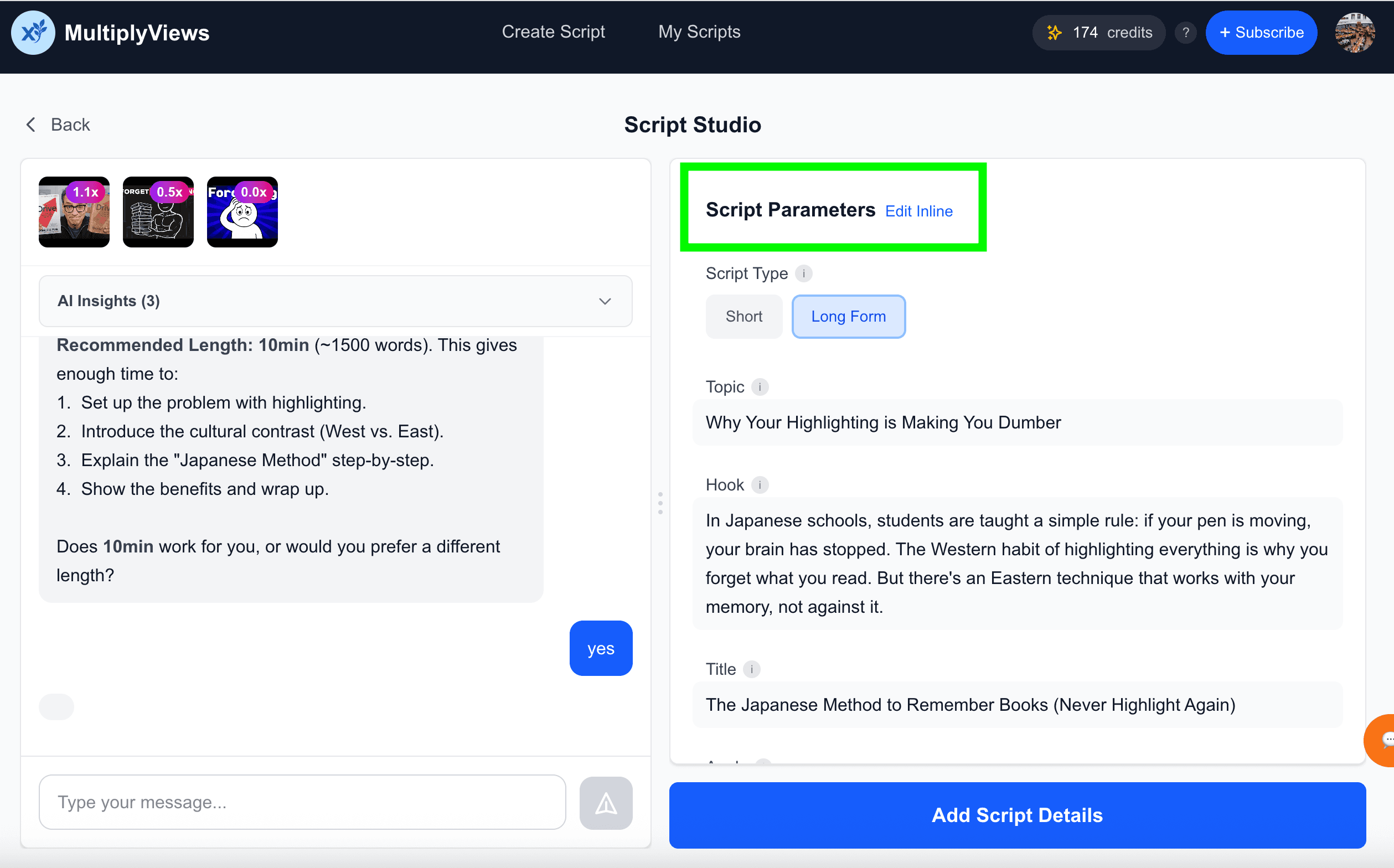Viewport: 1394px width, 868px height.
Task: Click the 1.1x video thumbnail
Action: click(74, 212)
